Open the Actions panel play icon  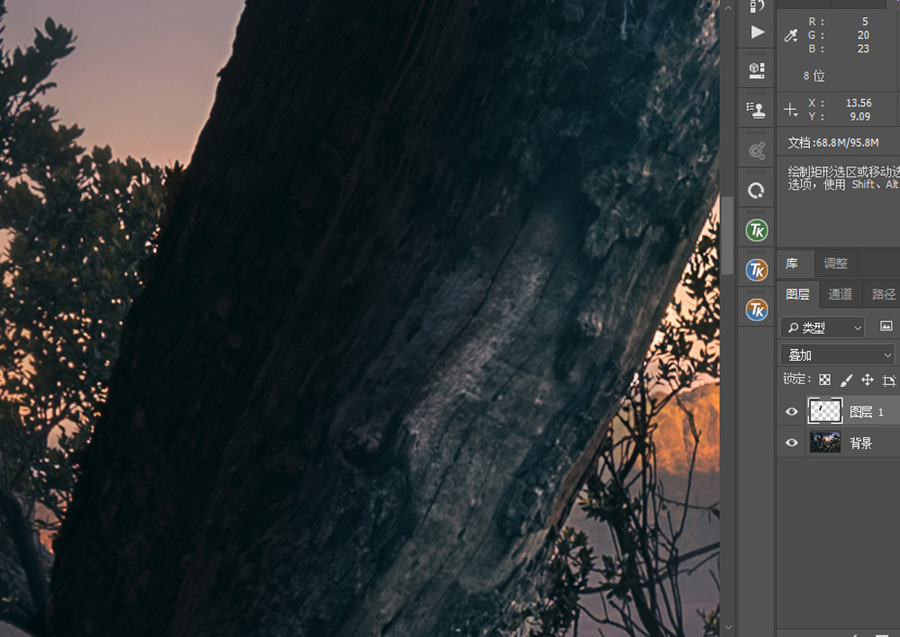click(x=757, y=32)
